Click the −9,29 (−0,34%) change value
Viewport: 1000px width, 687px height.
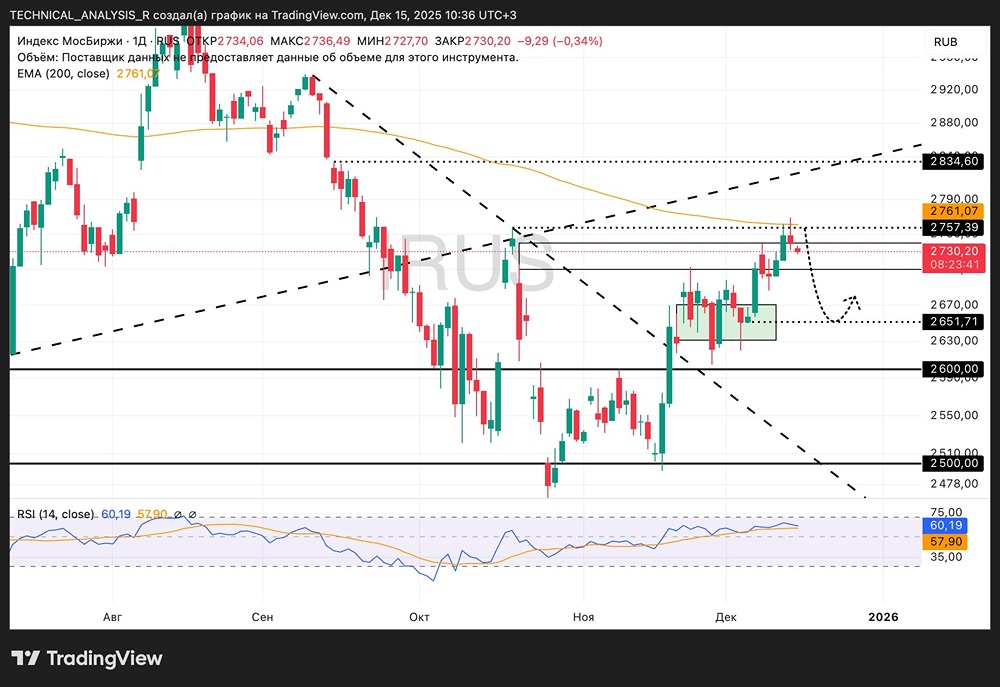[x=559, y=41]
